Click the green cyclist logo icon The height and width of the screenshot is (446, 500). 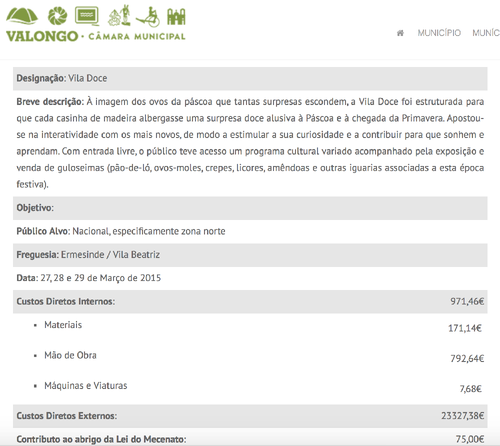pos(148,17)
